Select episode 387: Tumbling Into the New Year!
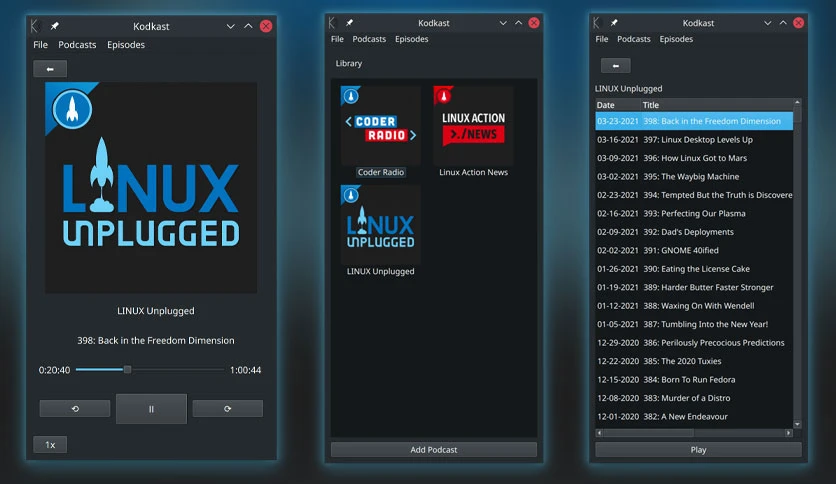836x484 pixels. 694,324
